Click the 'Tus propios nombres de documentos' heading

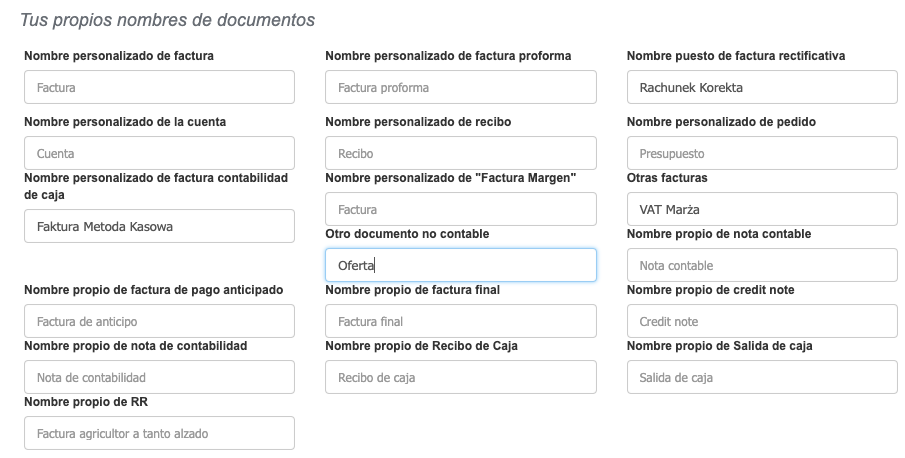(167, 20)
